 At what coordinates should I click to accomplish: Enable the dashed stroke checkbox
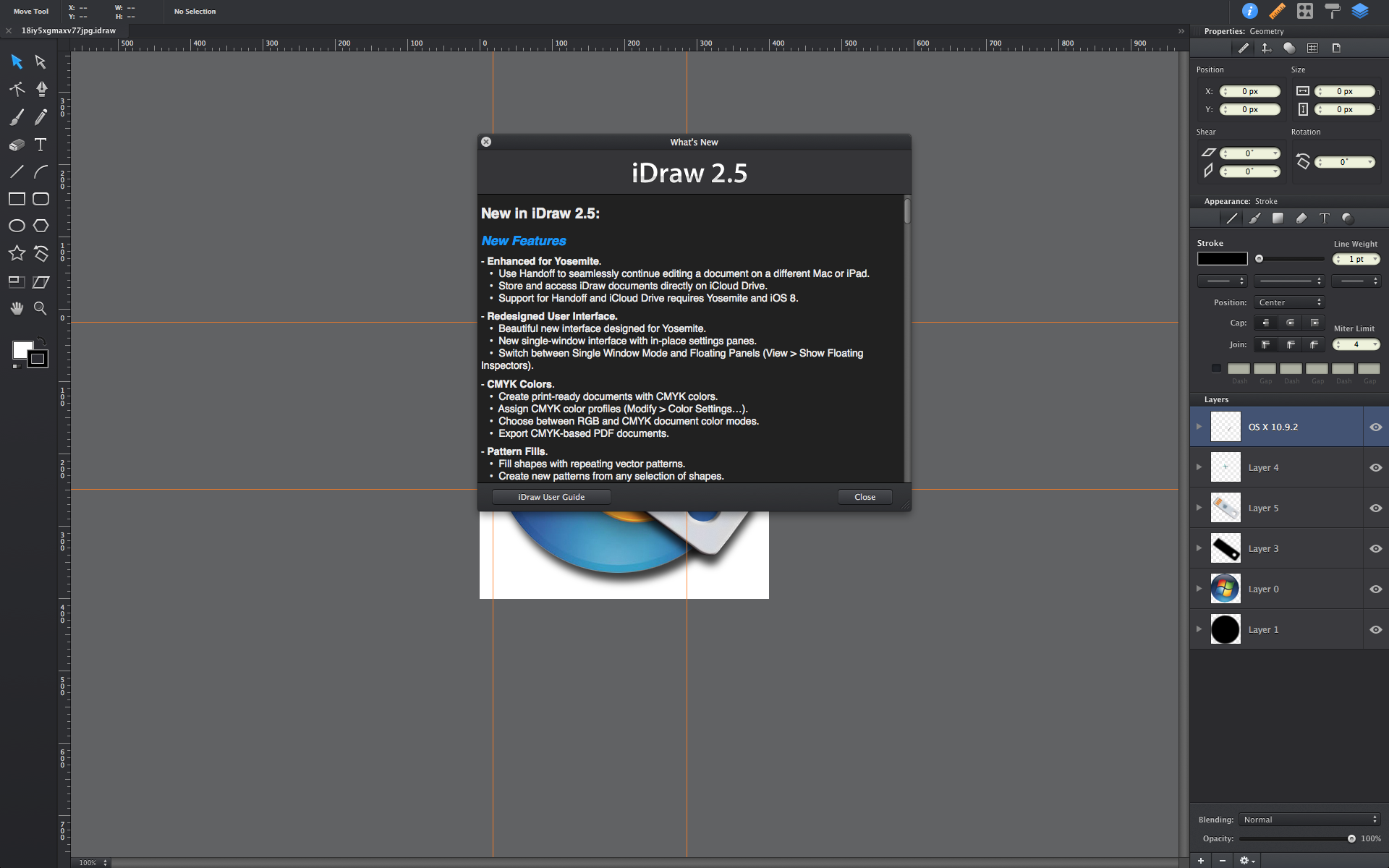click(1216, 368)
